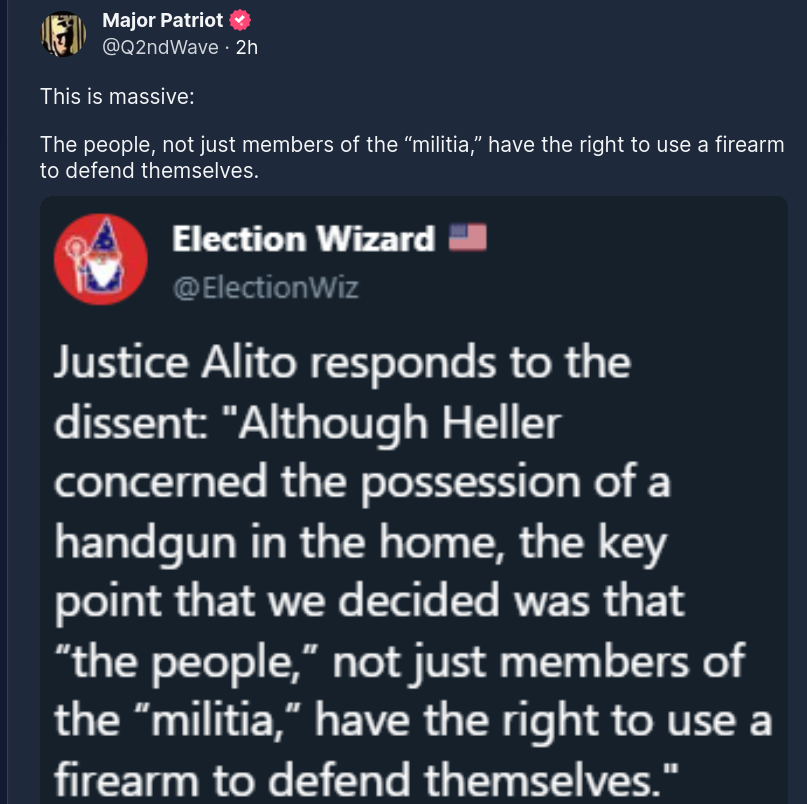Click the US flag emoji
The width and height of the screenshot is (807, 804).
pyautogui.click(x=467, y=238)
